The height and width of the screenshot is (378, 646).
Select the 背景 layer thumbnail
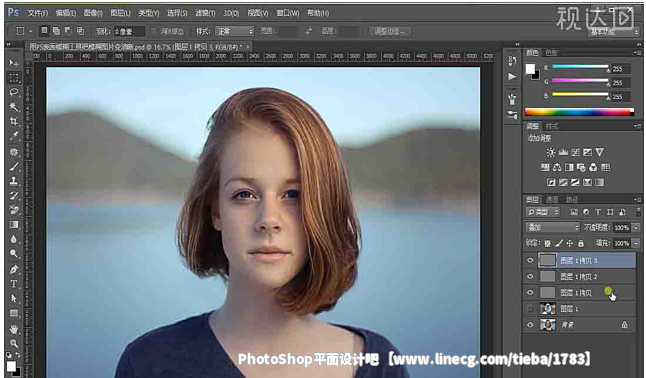click(x=548, y=325)
